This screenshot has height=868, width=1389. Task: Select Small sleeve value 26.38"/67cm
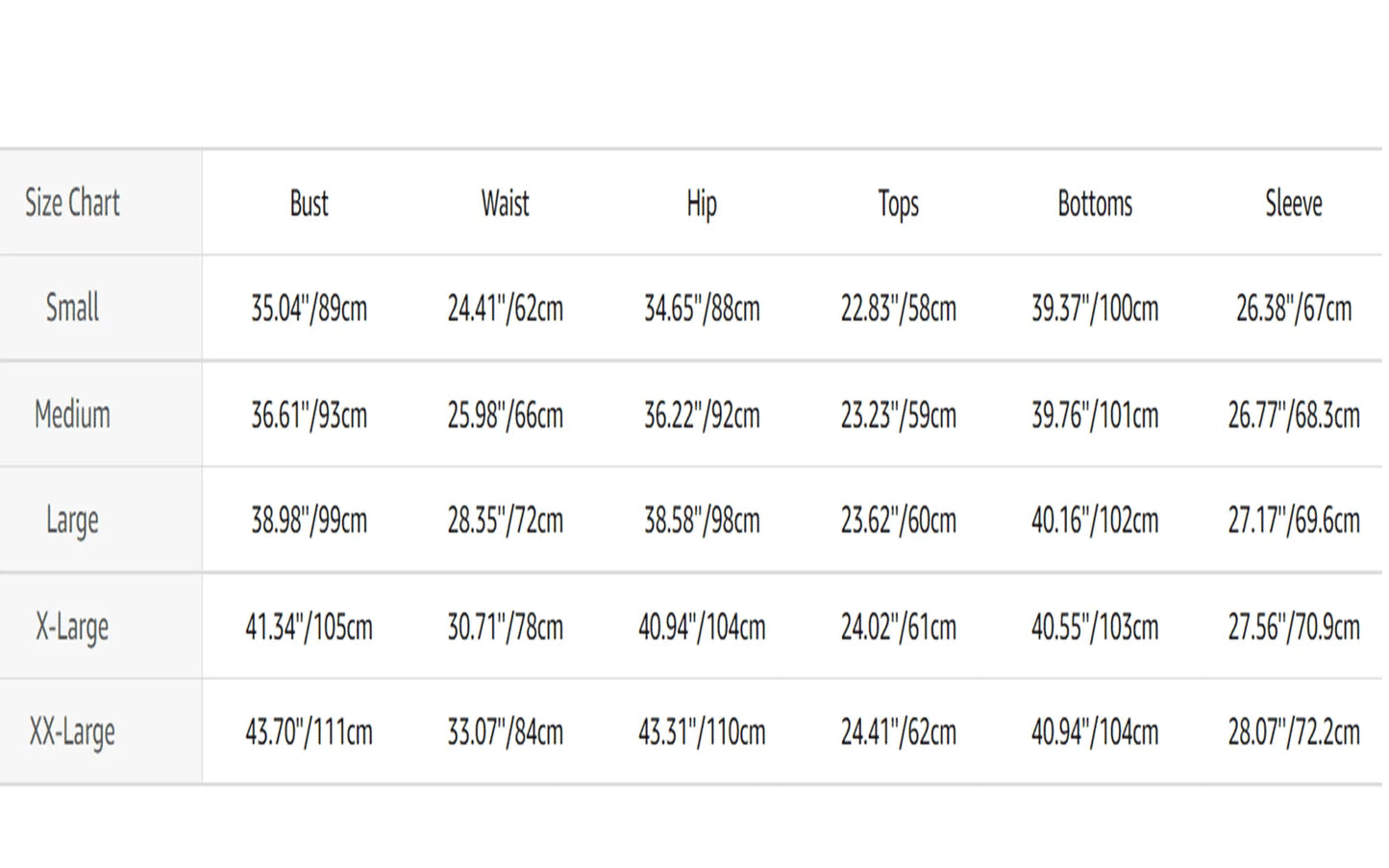pyautogui.click(x=1293, y=309)
